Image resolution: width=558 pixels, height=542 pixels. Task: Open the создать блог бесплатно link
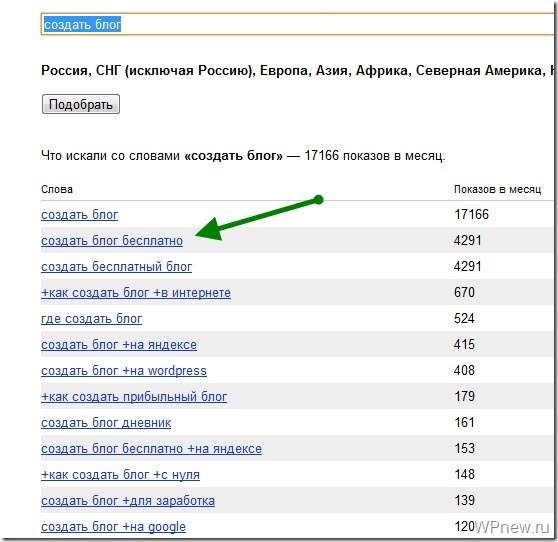pos(112,241)
